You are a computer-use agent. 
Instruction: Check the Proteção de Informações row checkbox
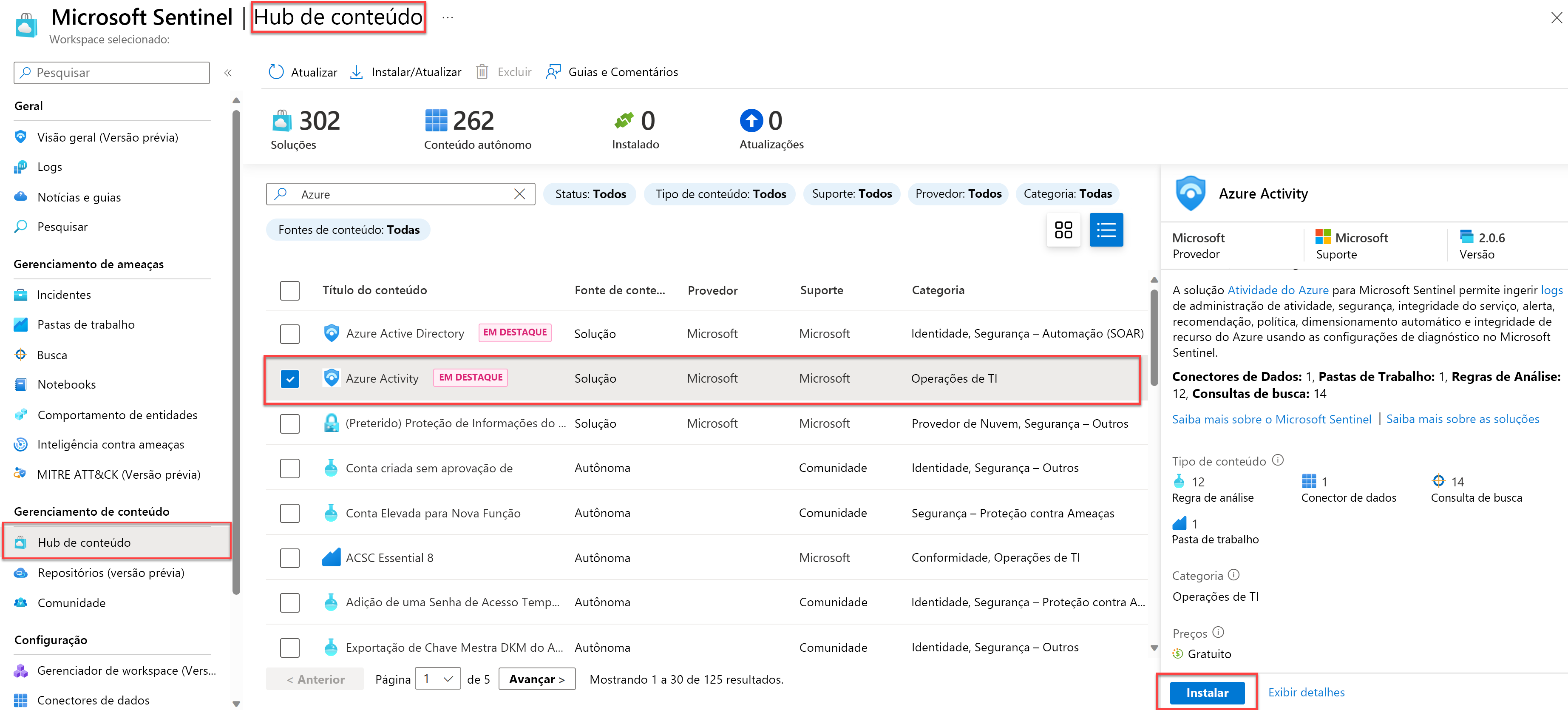pyautogui.click(x=290, y=423)
